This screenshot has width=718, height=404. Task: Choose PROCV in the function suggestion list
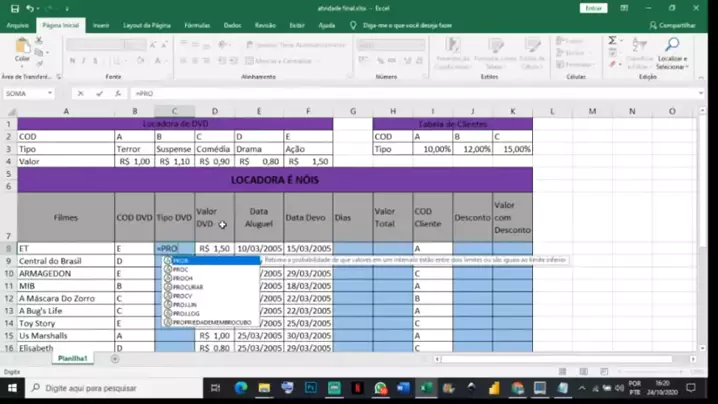(x=182, y=296)
